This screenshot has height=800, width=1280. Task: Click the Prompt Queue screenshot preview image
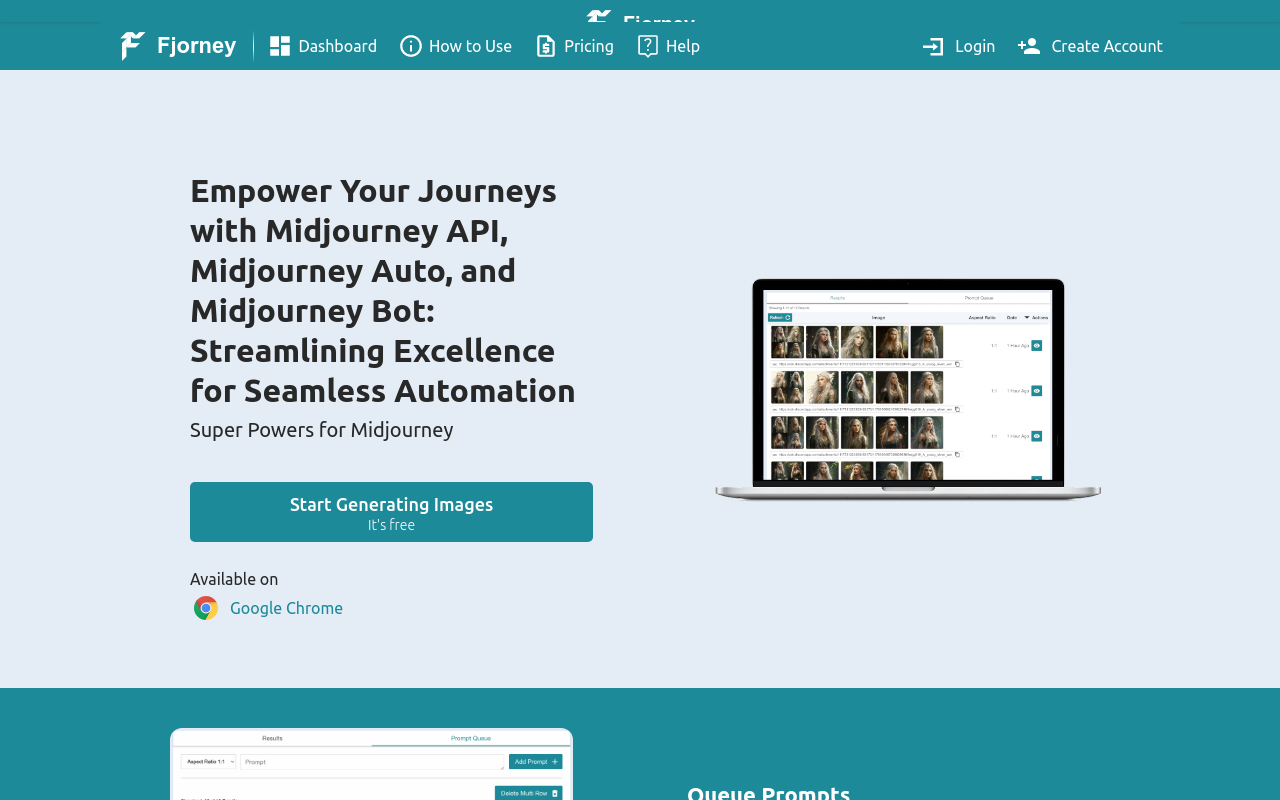[371, 764]
